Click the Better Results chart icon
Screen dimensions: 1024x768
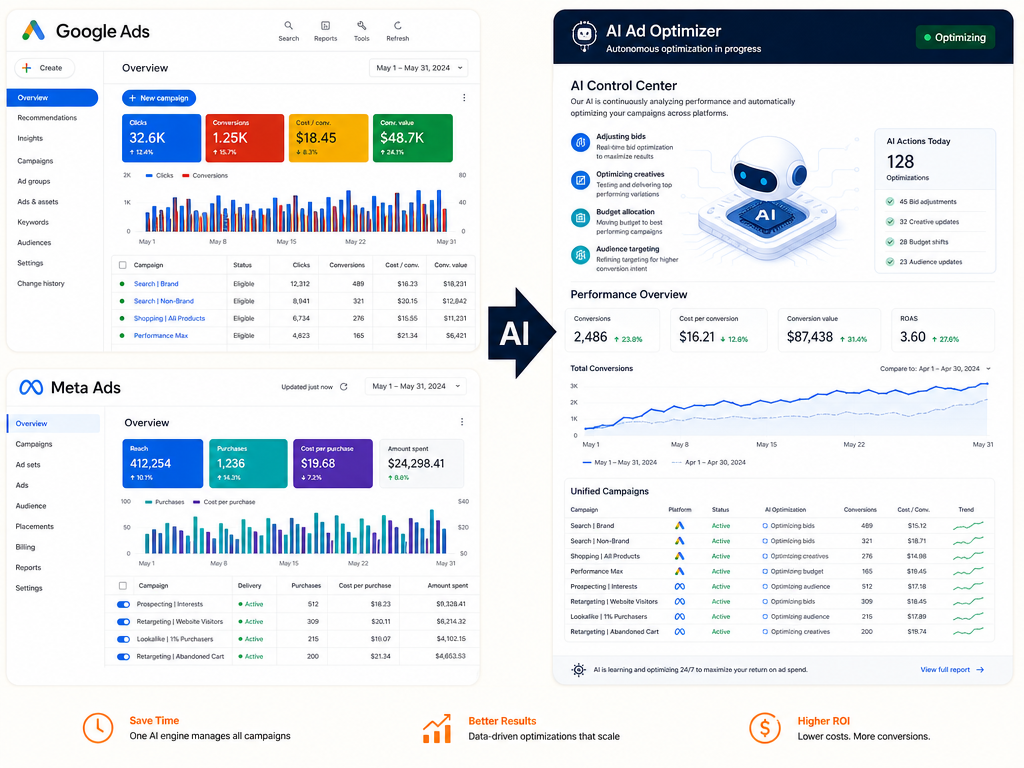click(436, 728)
